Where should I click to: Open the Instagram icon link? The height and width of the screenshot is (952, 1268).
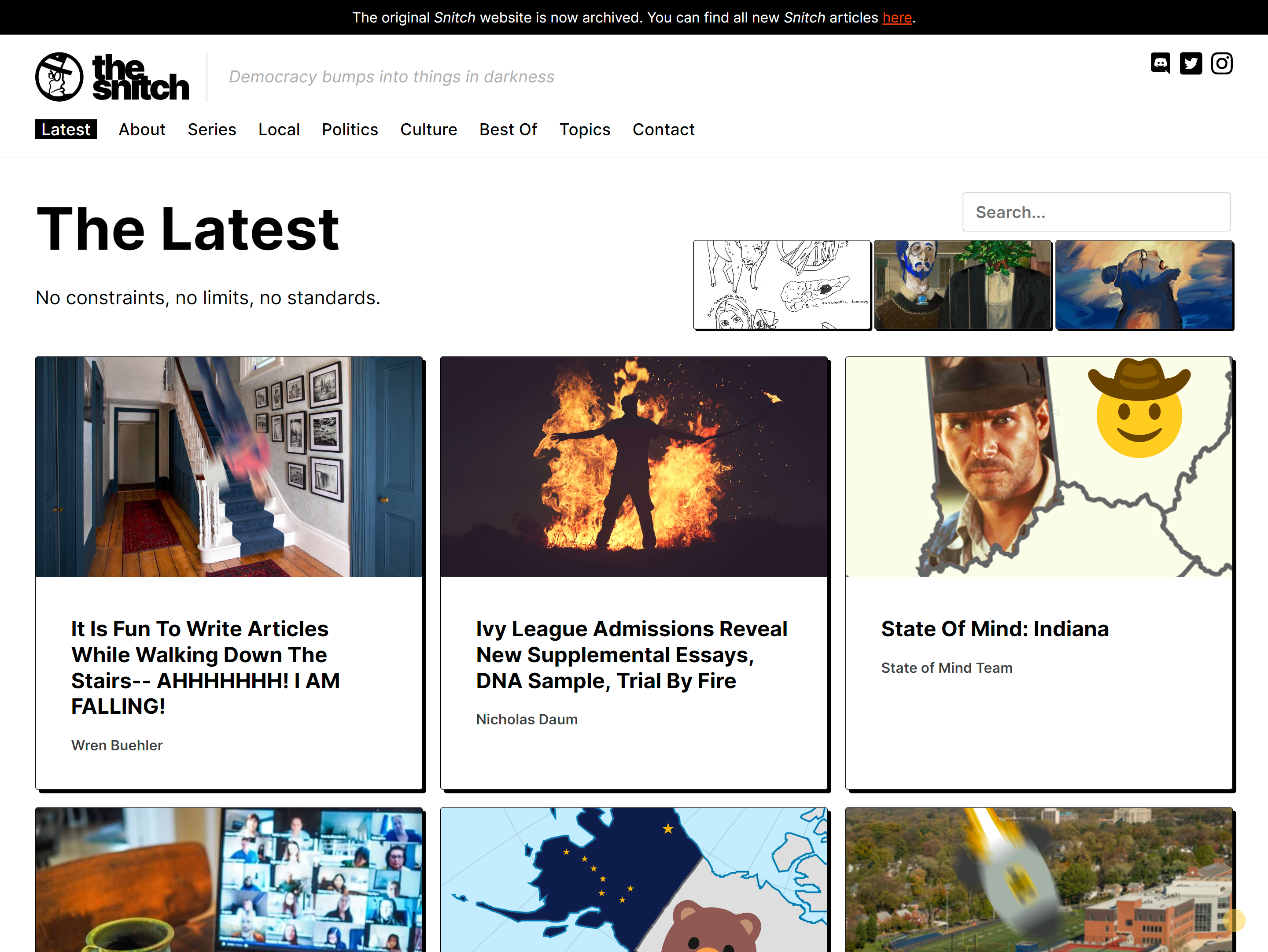[1222, 63]
